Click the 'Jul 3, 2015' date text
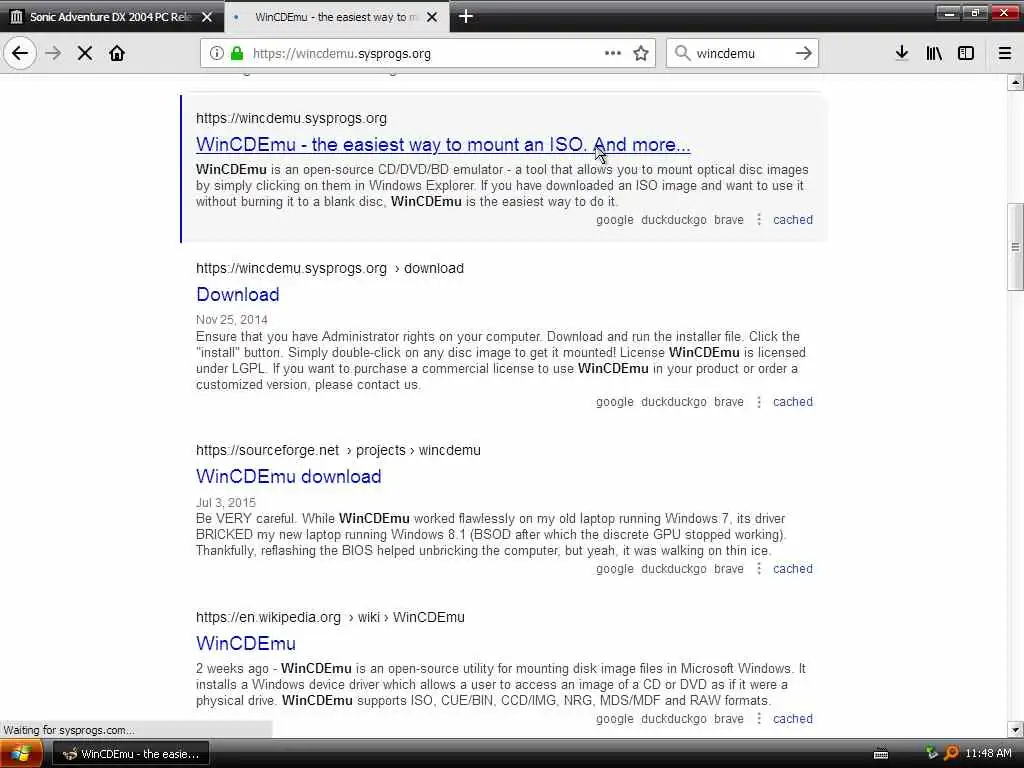The height and width of the screenshot is (768, 1024). tap(226, 502)
